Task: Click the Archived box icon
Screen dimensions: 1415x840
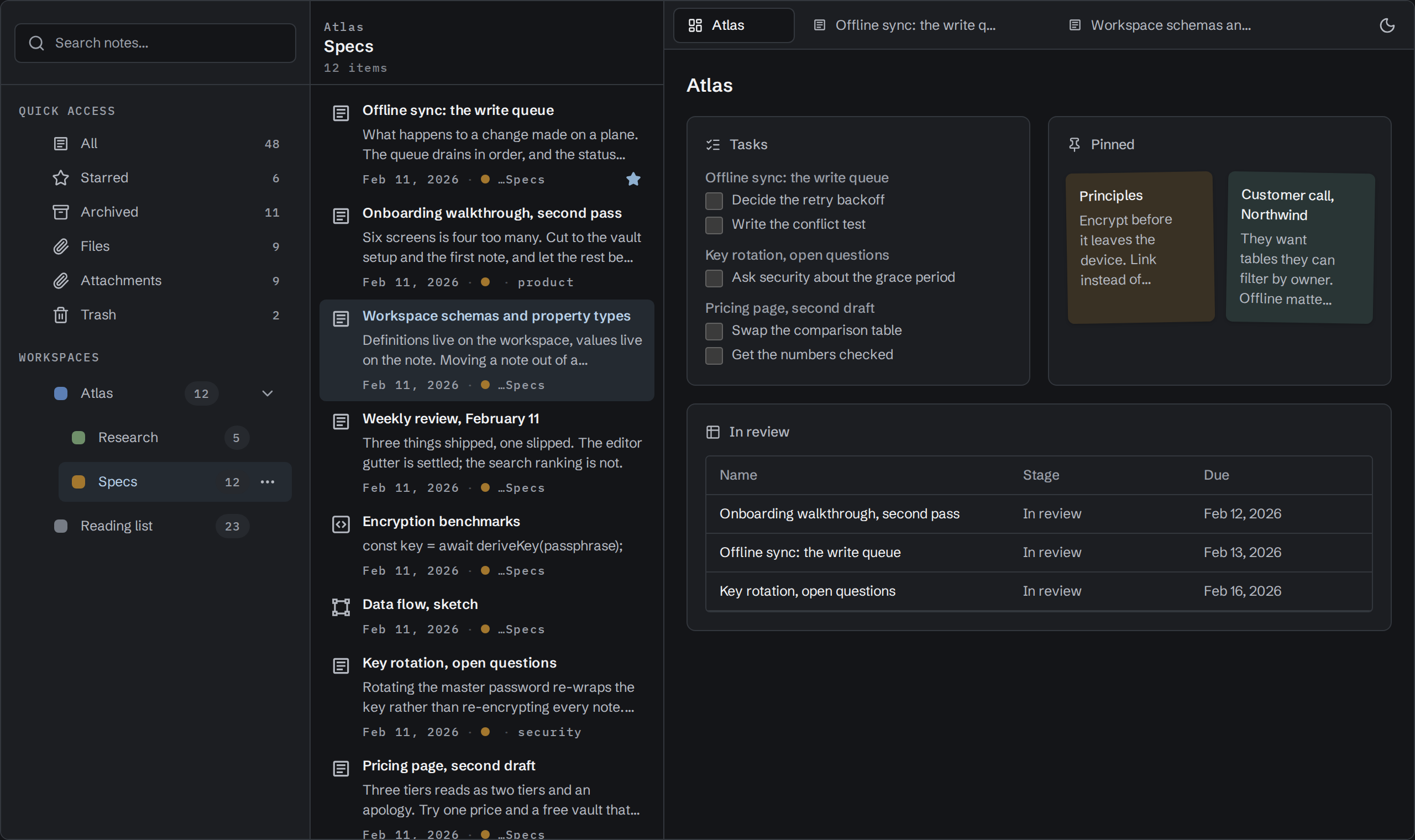Action: 61,212
